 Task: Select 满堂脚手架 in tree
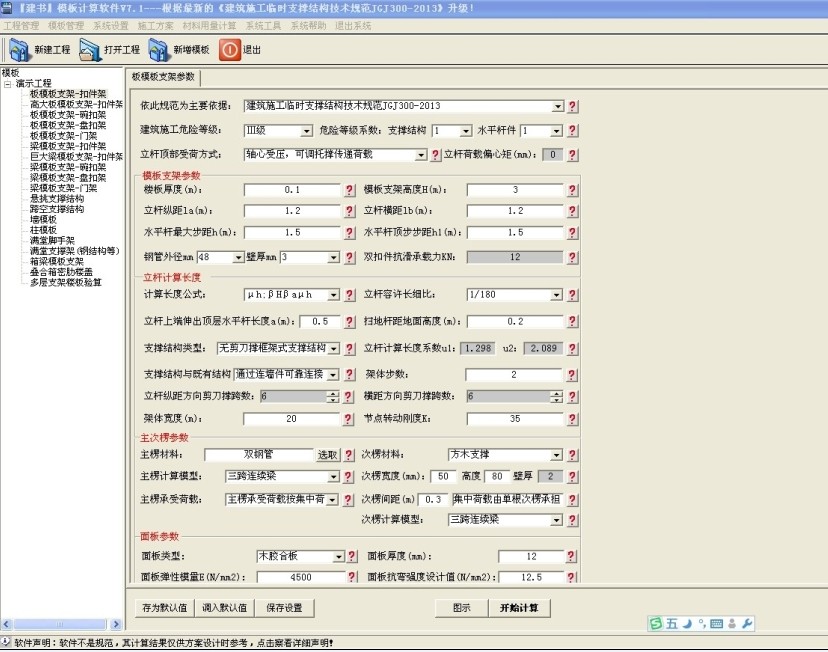click(52, 241)
